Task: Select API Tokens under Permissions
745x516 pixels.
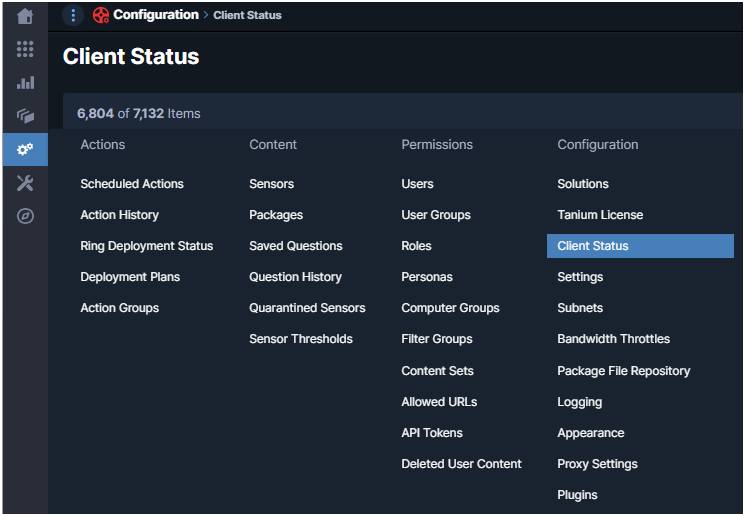Action: [432, 433]
